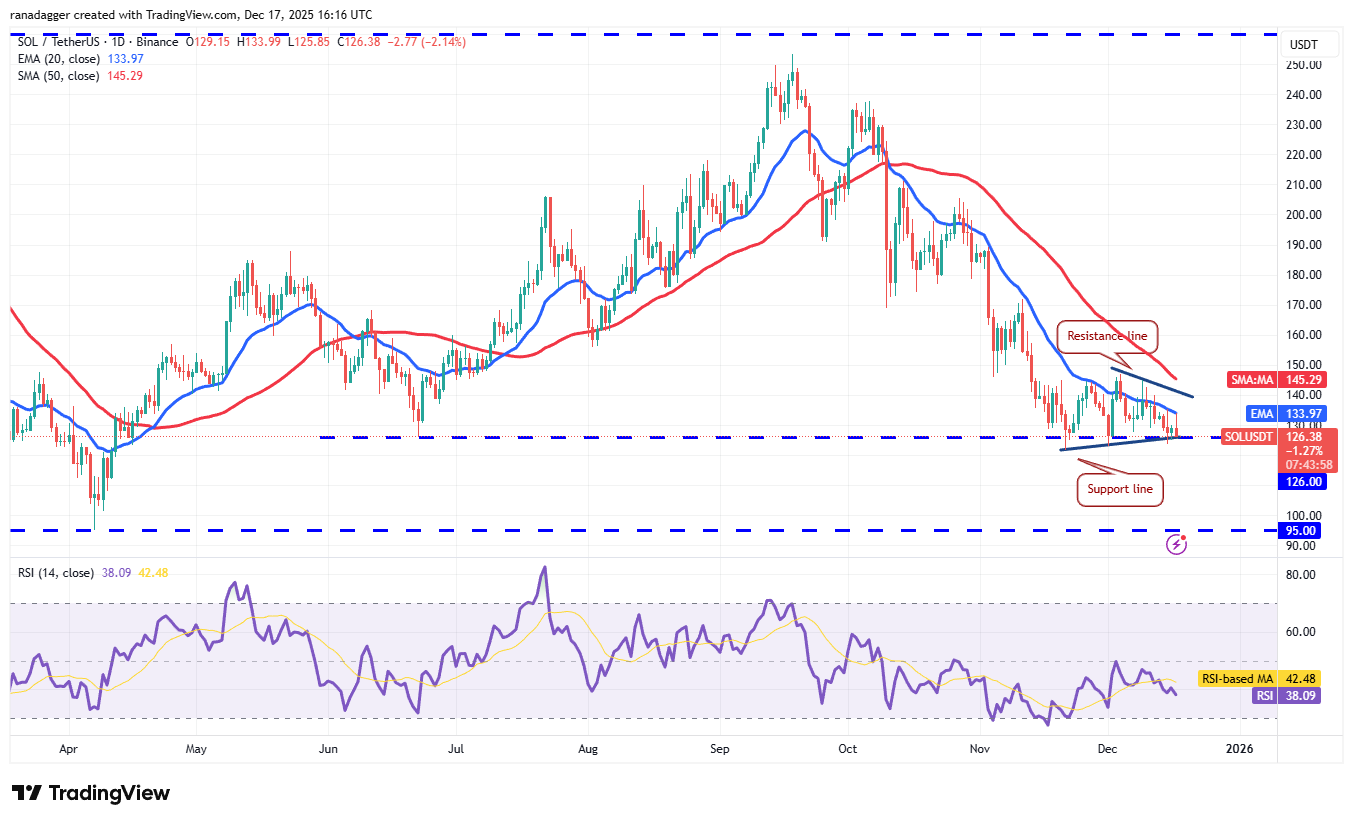1353x823 pixels.
Task: Click the blue 95.00 price level tag
Action: [1299, 531]
